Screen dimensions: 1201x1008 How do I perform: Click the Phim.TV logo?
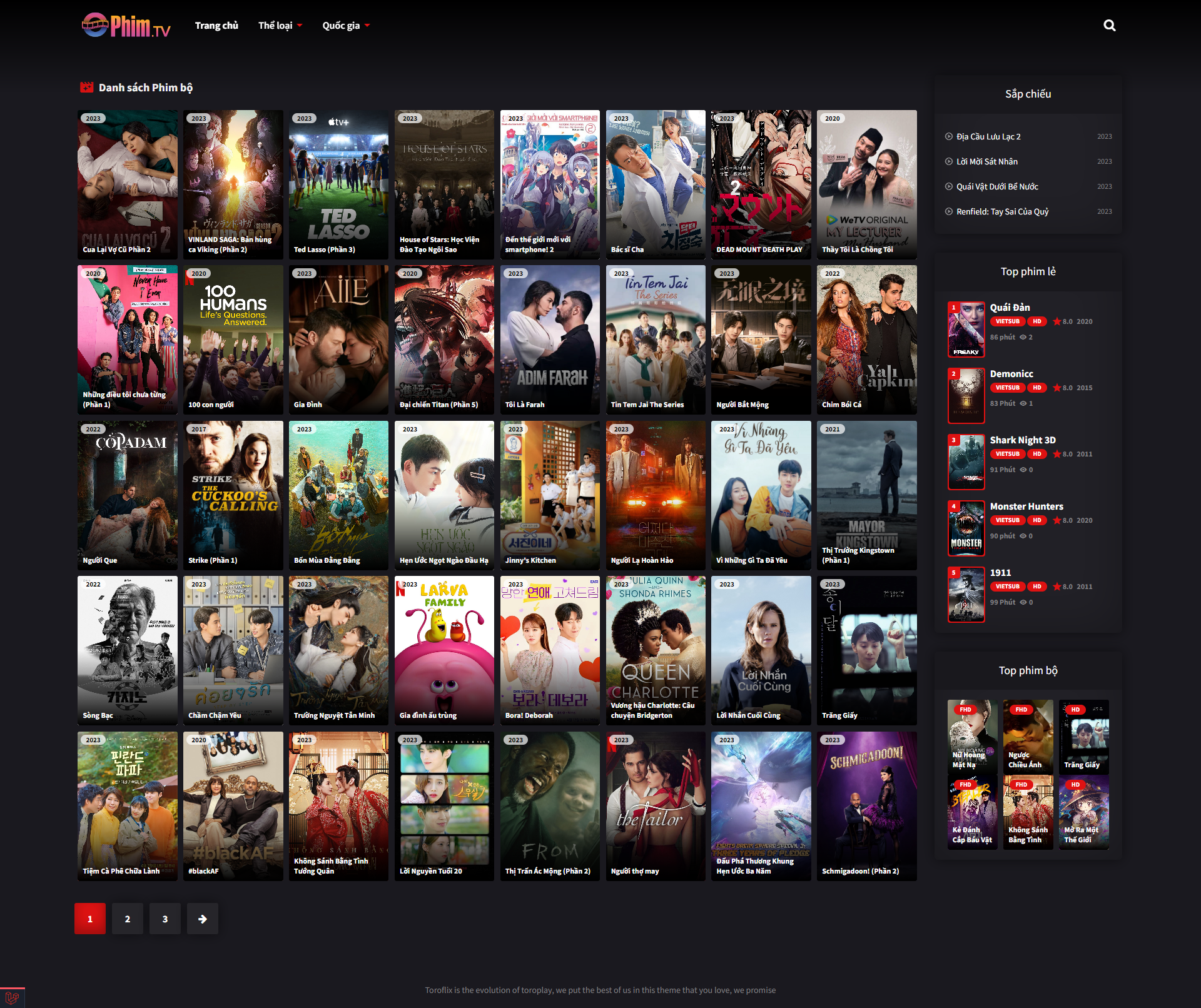126,26
